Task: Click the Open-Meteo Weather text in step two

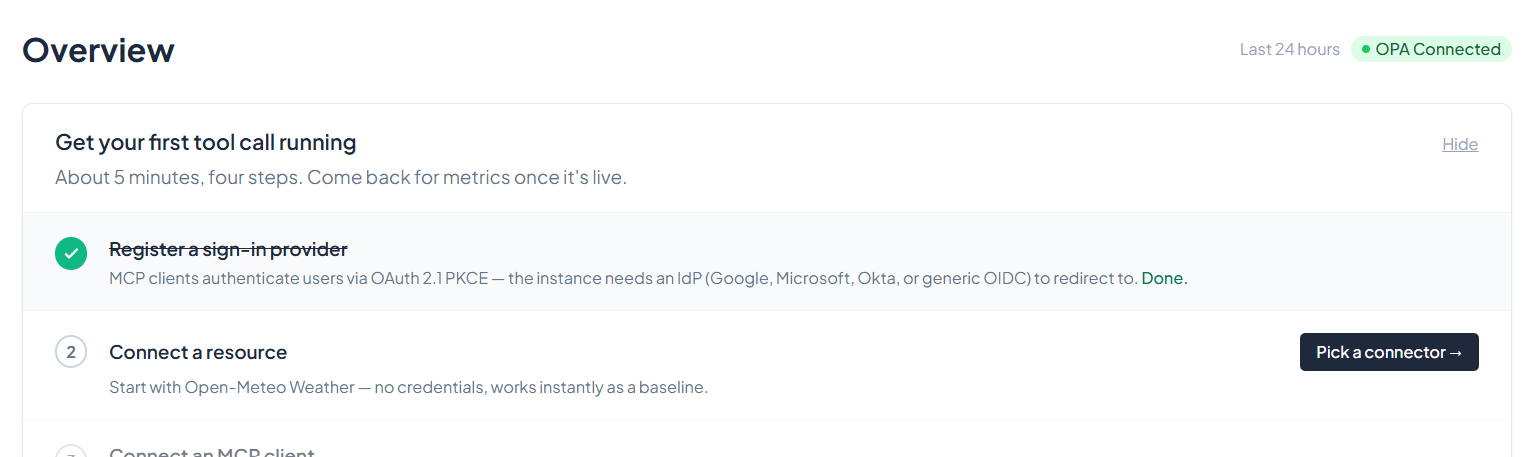Action: (x=270, y=387)
